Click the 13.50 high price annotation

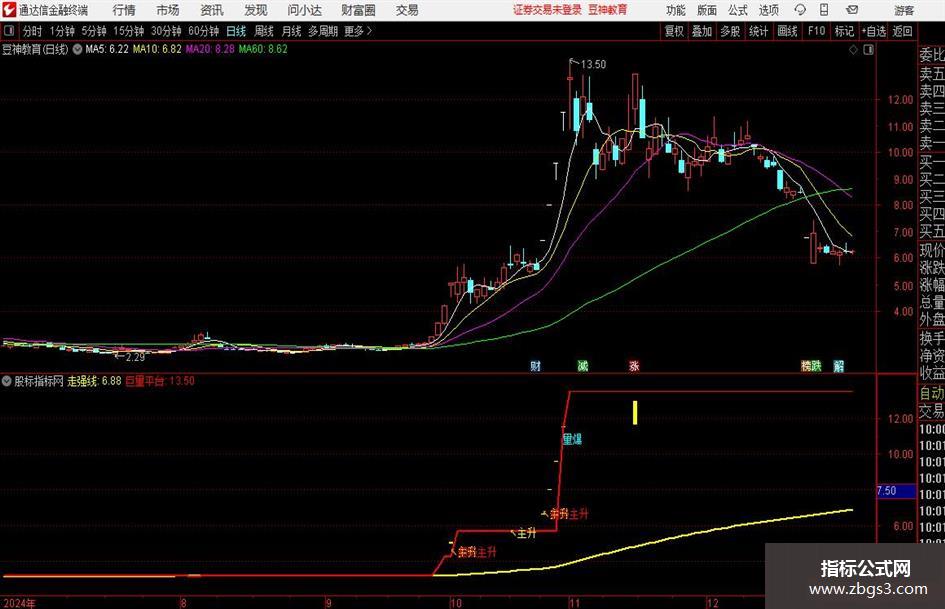tap(593, 65)
